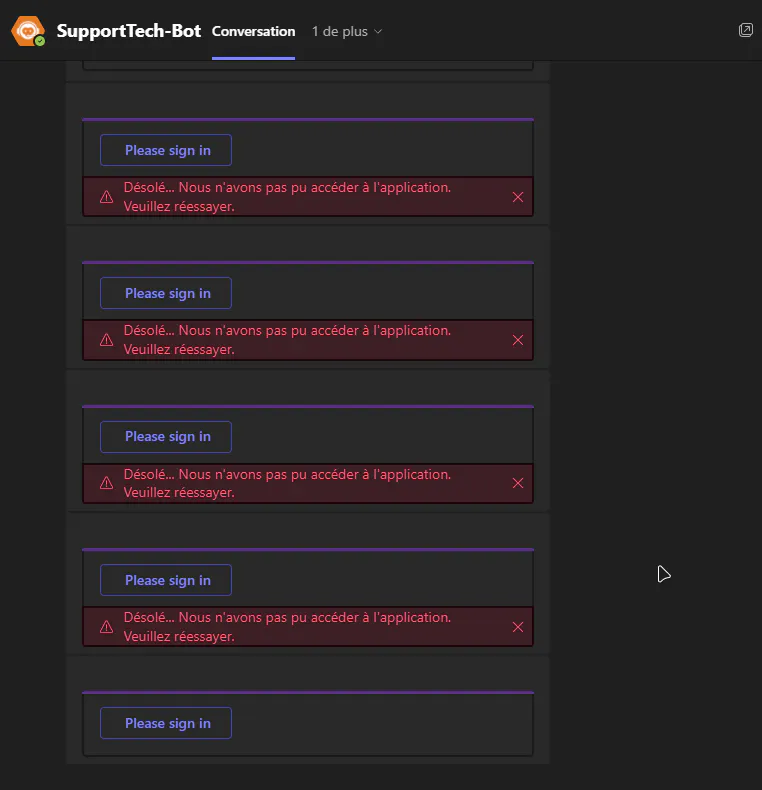Expand the '1 de plus' tabs dropdown
The image size is (762, 790).
coord(347,32)
